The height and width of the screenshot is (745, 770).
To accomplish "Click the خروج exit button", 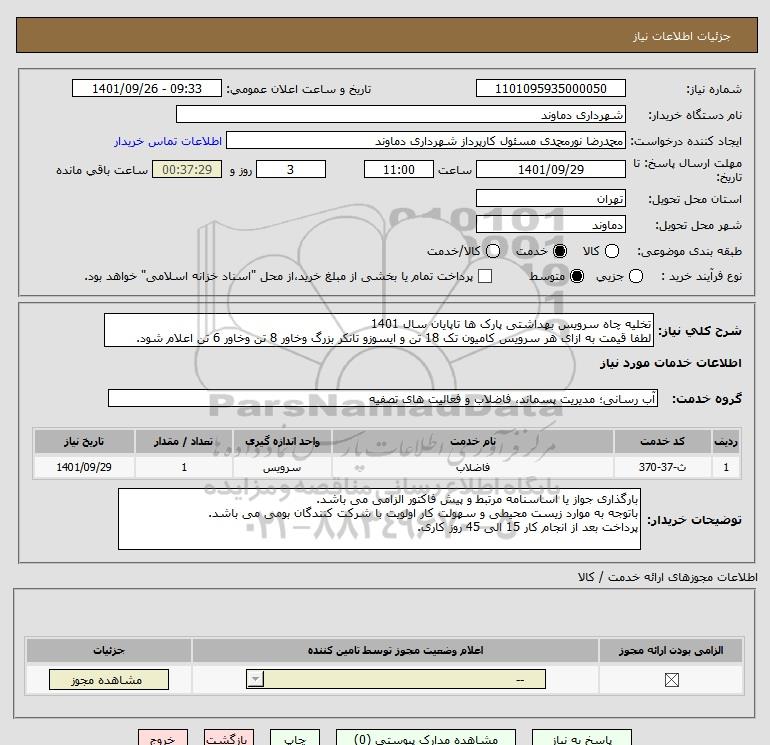I will pos(163,738).
